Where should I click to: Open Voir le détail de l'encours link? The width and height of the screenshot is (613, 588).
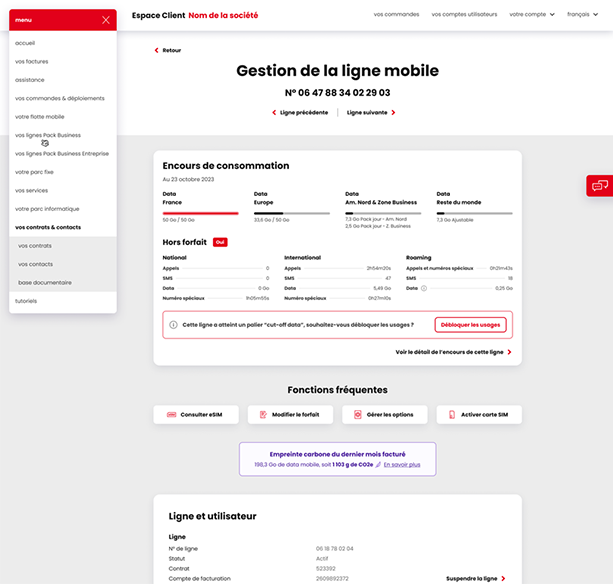pyautogui.click(x=449, y=352)
